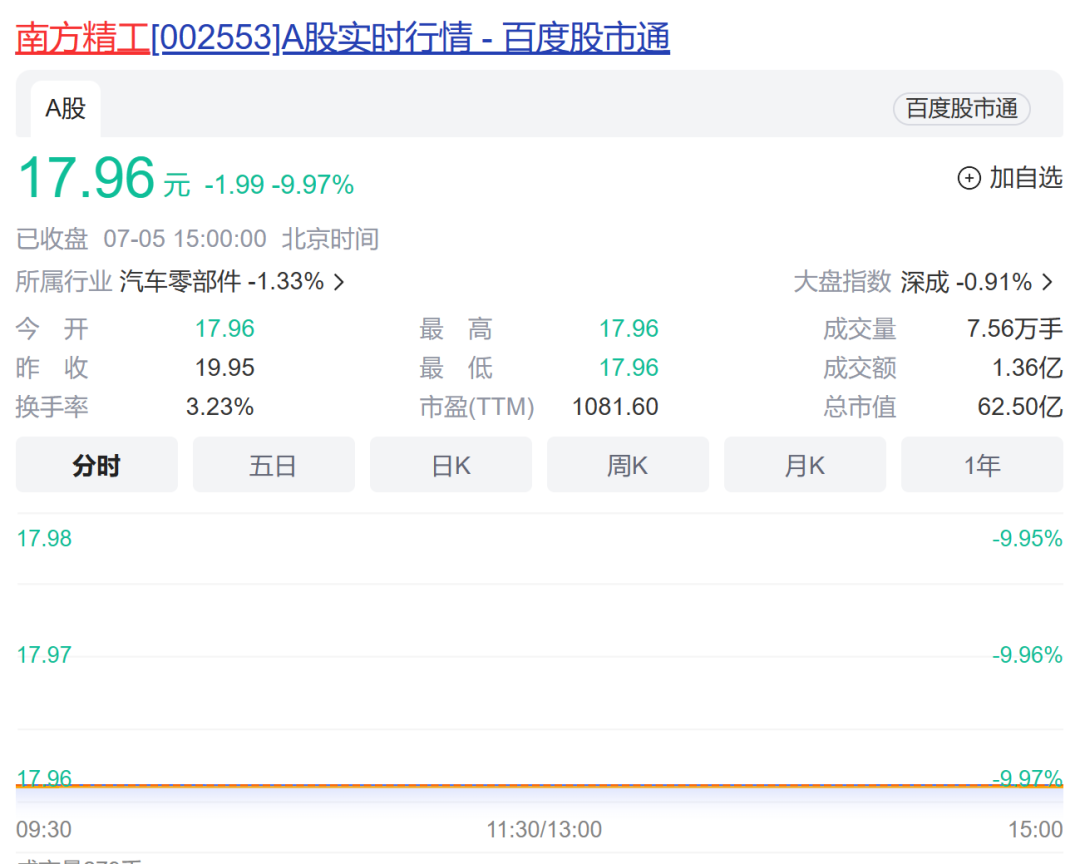Click the 成交额 value 1.36亿
1080x864 pixels.
(1027, 368)
